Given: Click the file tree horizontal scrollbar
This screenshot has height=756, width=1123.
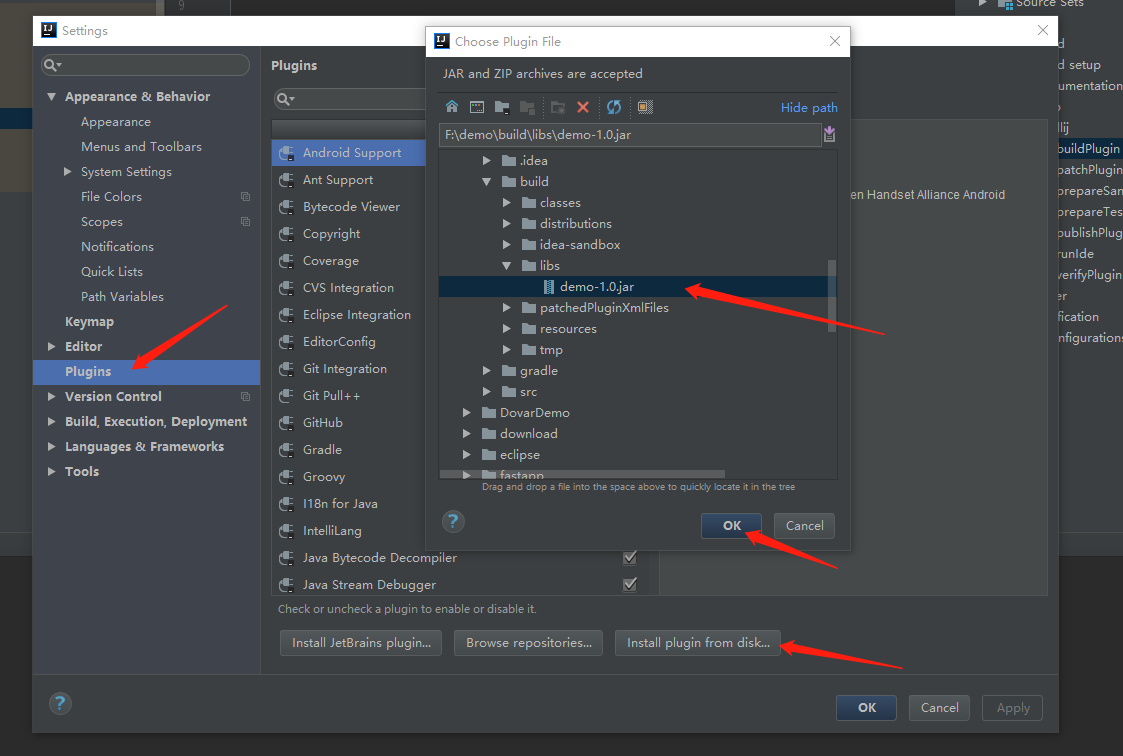Looking at the screenshot, I should point(582,474).
